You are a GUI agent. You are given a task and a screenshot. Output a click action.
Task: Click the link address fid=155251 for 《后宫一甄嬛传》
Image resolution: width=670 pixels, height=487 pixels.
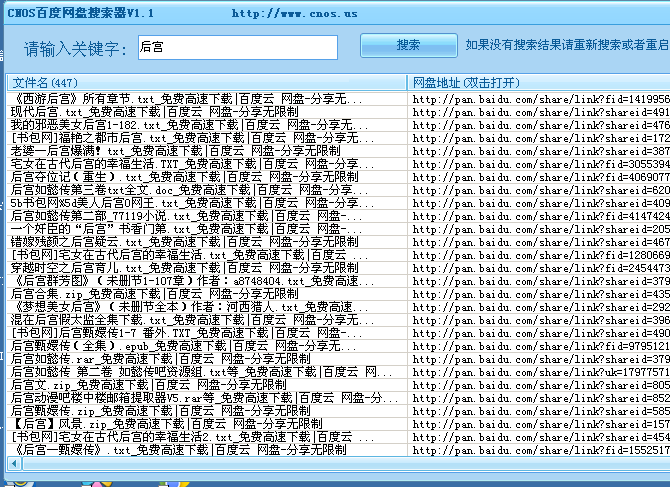(x=541, y=450)
